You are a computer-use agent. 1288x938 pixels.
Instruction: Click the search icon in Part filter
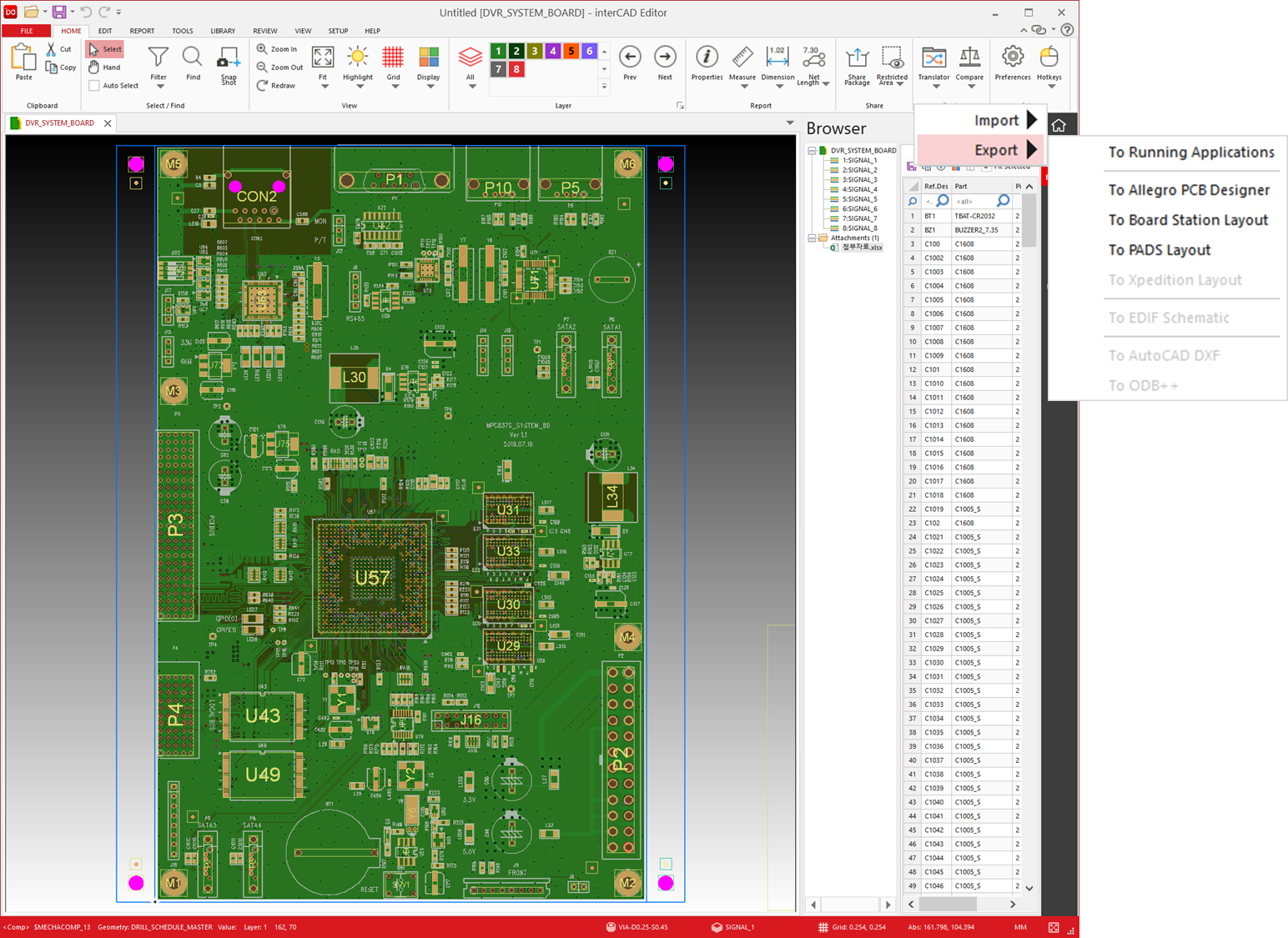[1004, 201]
